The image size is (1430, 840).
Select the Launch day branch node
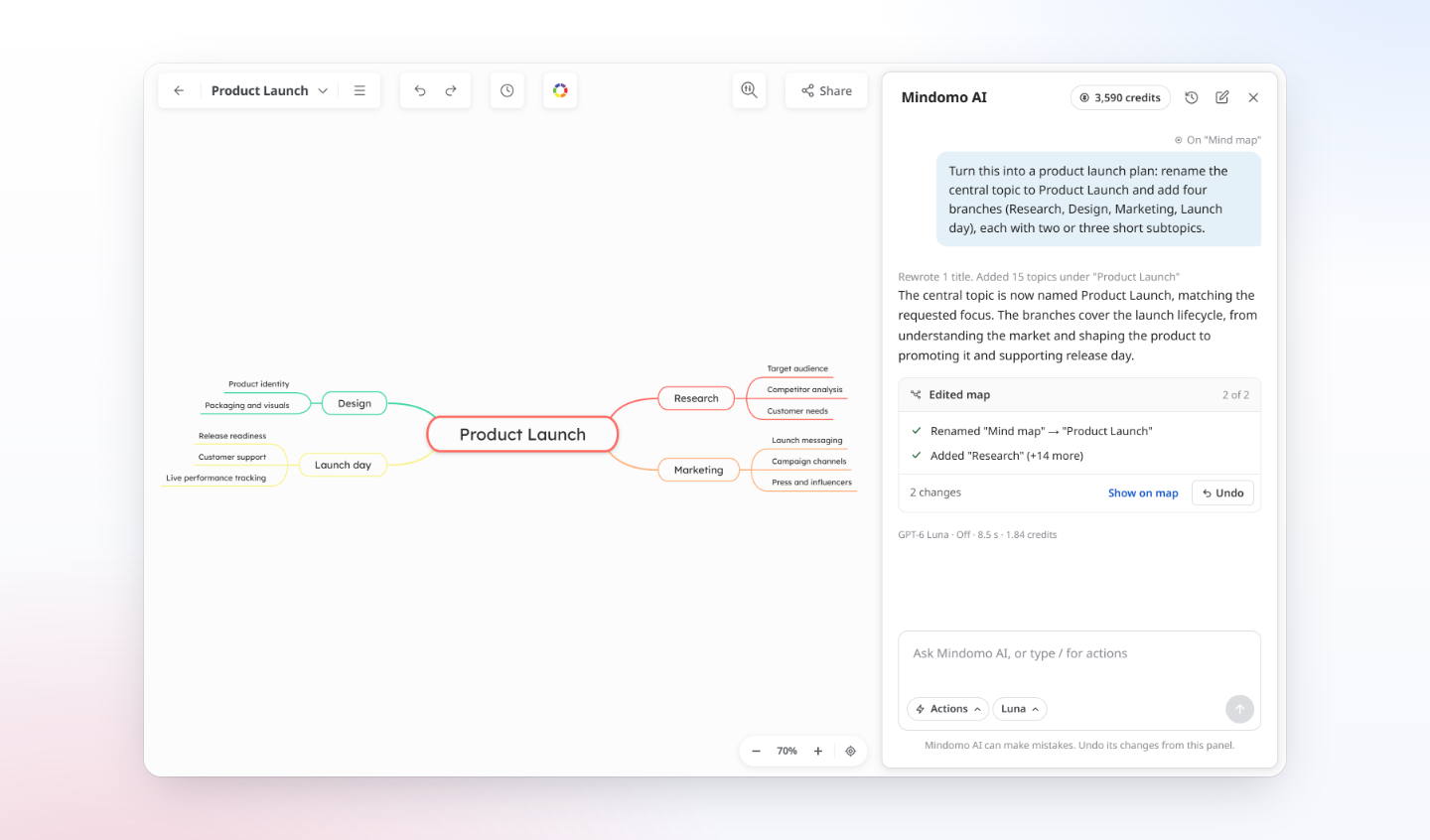tap(343, 465)
